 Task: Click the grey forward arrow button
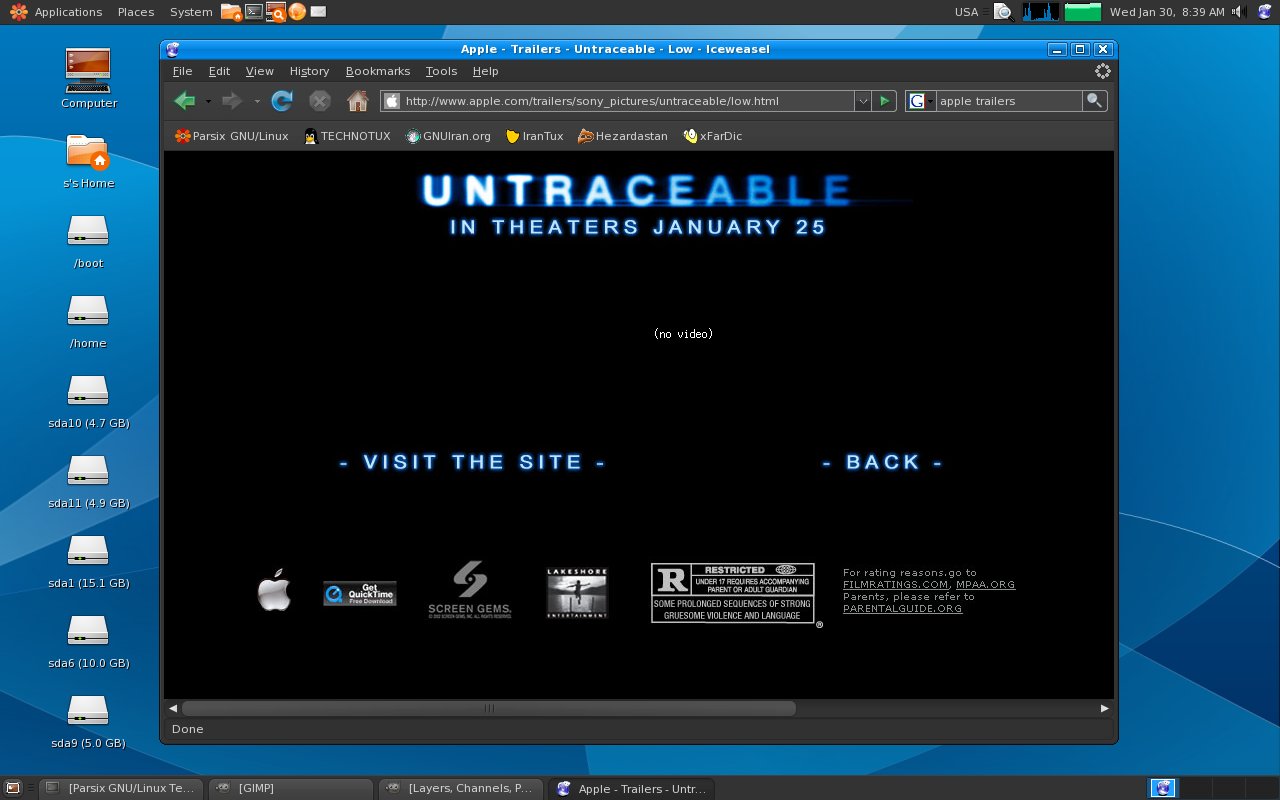(x=232, y=100)
